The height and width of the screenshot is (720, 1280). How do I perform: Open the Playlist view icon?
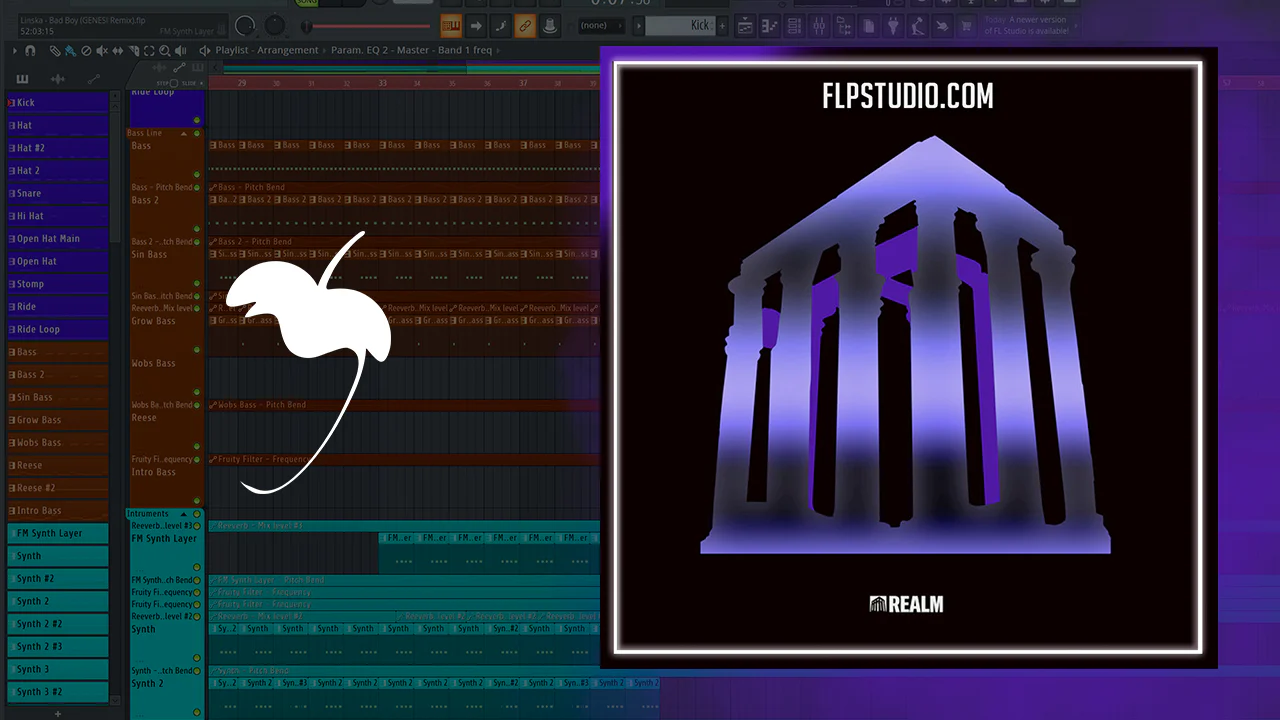point(745,26)
